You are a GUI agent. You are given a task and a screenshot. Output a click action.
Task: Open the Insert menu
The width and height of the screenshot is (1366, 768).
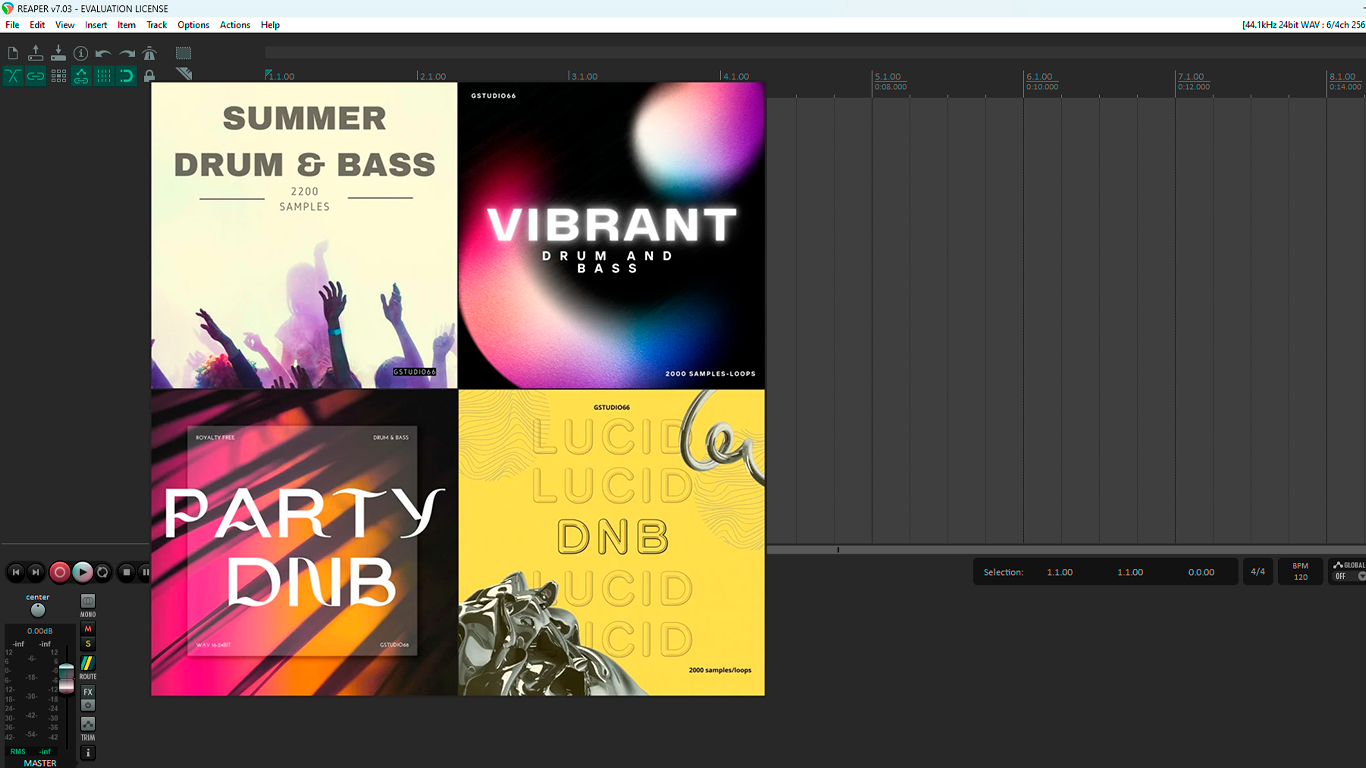click(96, 25)
